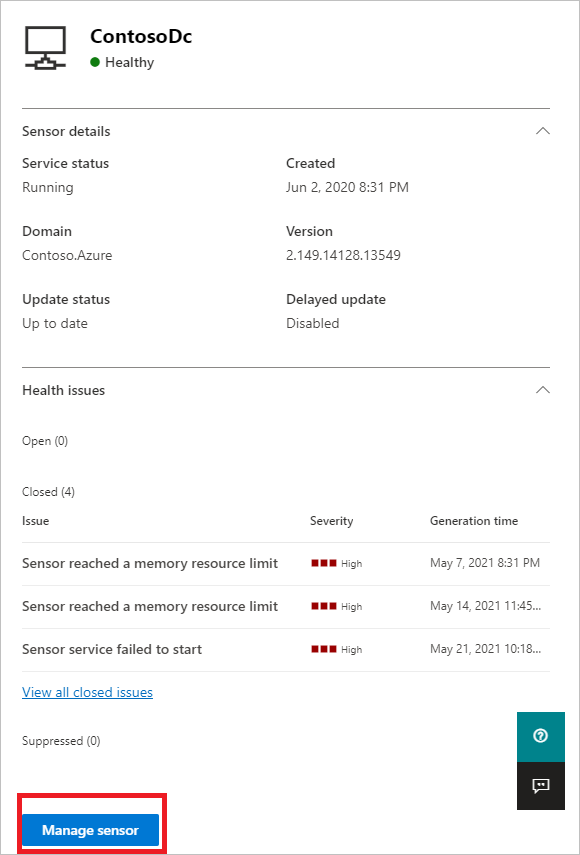
Task: Collapse the Health issues section
Action: (x=543, y=390)
